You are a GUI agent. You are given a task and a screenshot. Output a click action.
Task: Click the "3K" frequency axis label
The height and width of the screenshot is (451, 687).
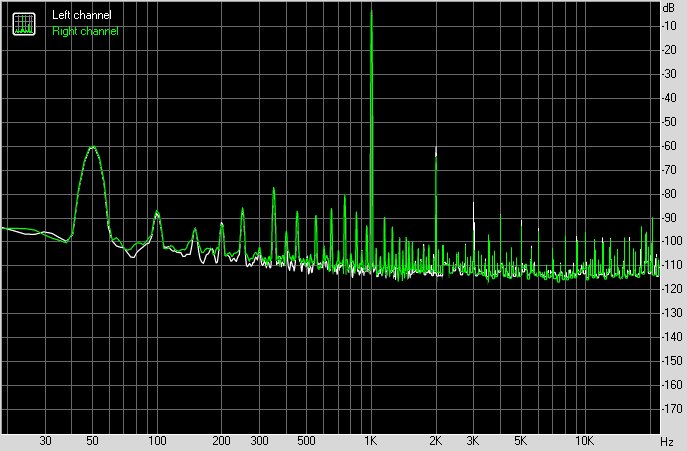(x=473, y=441)
